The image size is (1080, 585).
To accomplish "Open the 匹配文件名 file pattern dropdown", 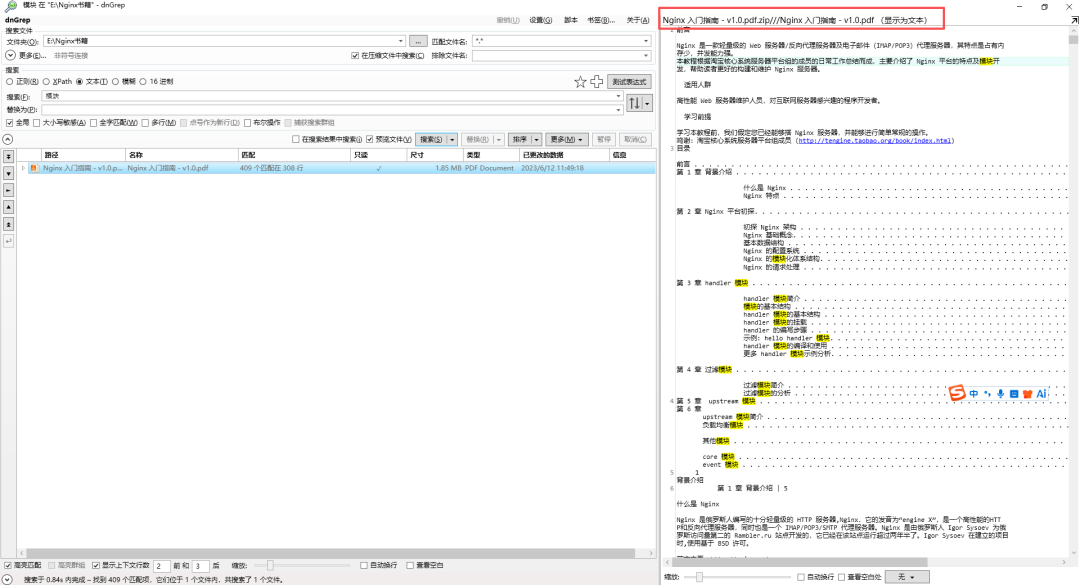I will (645, 41).
